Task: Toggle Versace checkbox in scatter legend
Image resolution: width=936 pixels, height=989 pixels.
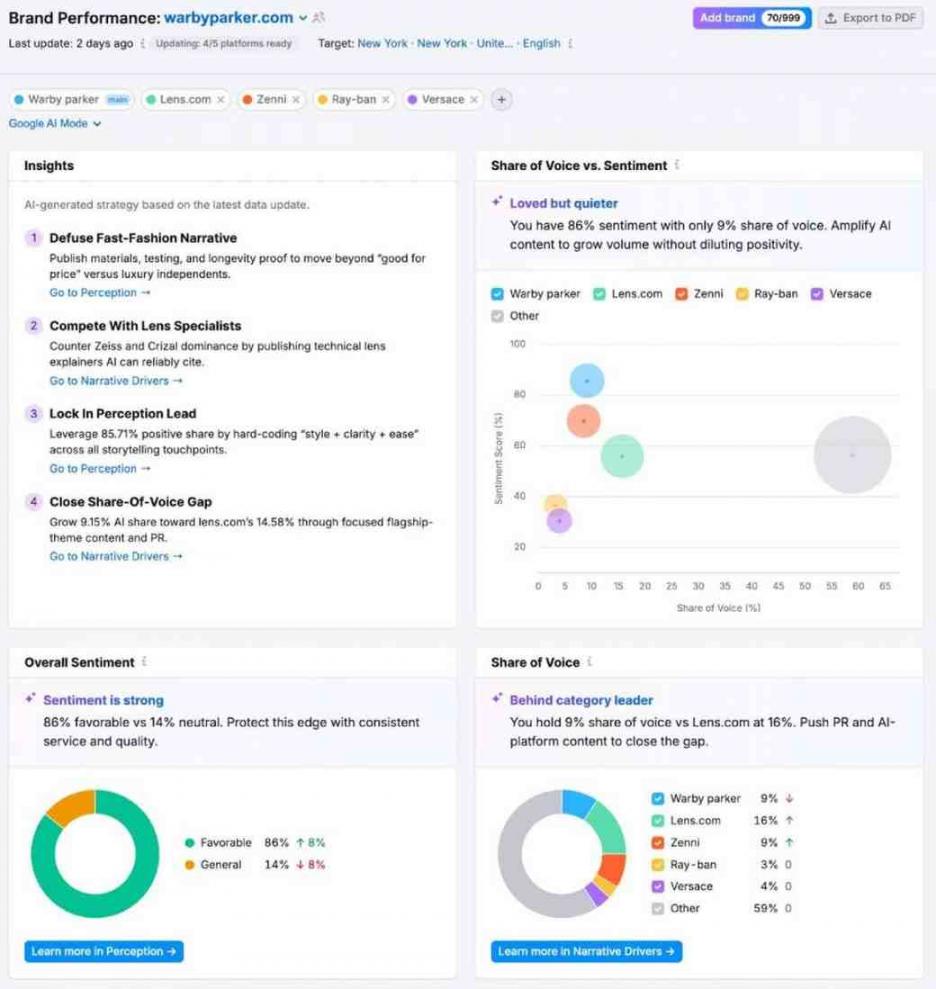Action: (x=817, y=294)
